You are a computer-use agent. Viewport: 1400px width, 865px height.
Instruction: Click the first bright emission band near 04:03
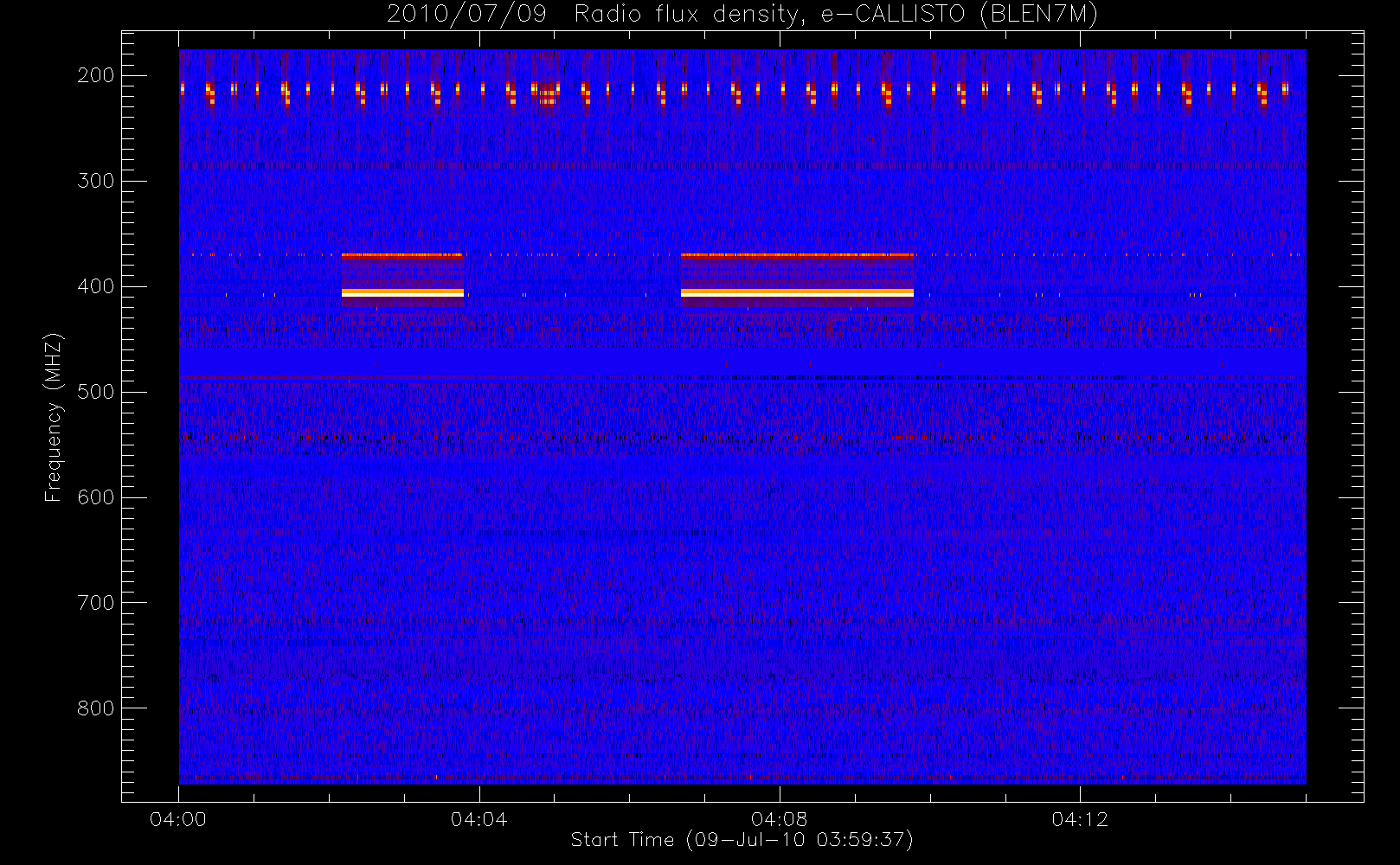coord(402,292)
